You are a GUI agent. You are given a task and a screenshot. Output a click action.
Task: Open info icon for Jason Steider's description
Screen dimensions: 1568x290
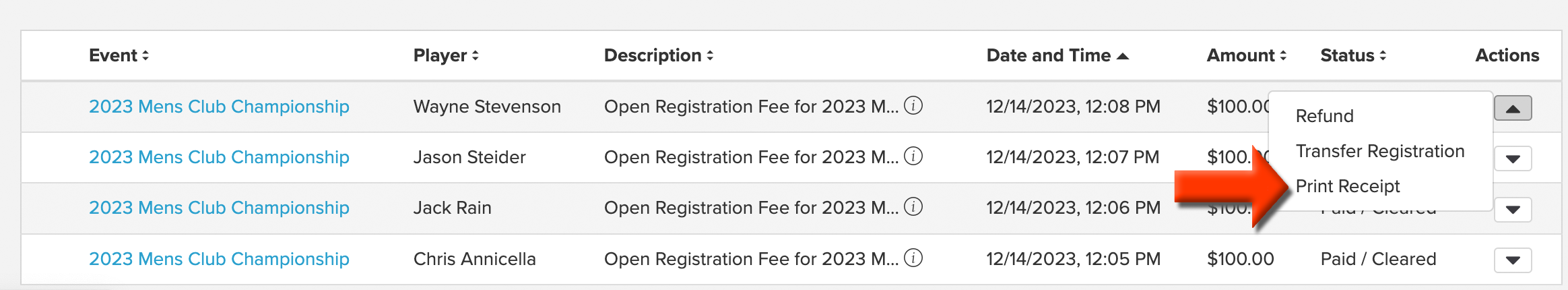point(913,156)
